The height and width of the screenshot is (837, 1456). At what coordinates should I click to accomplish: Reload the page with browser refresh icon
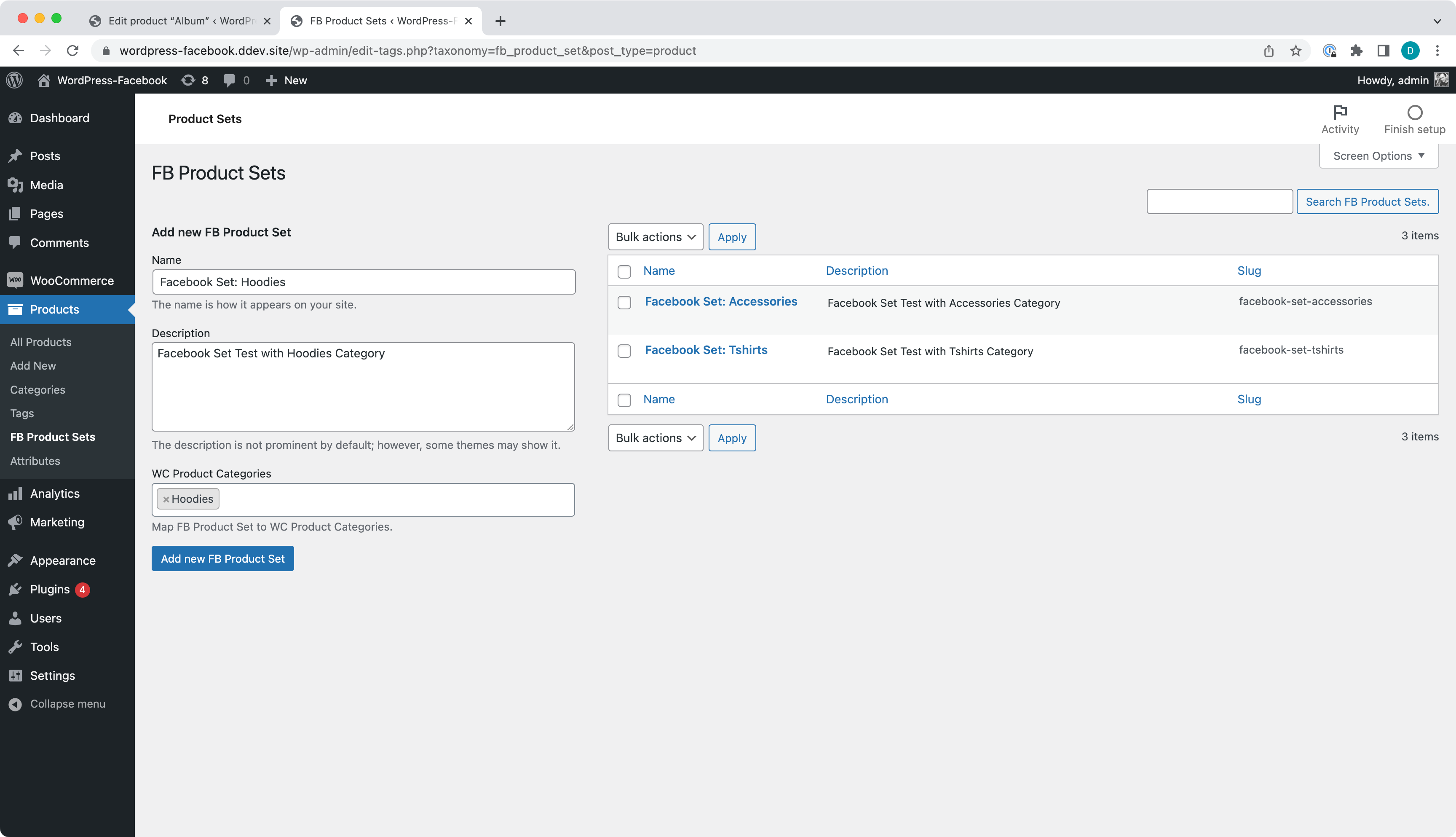coord(72,51)
